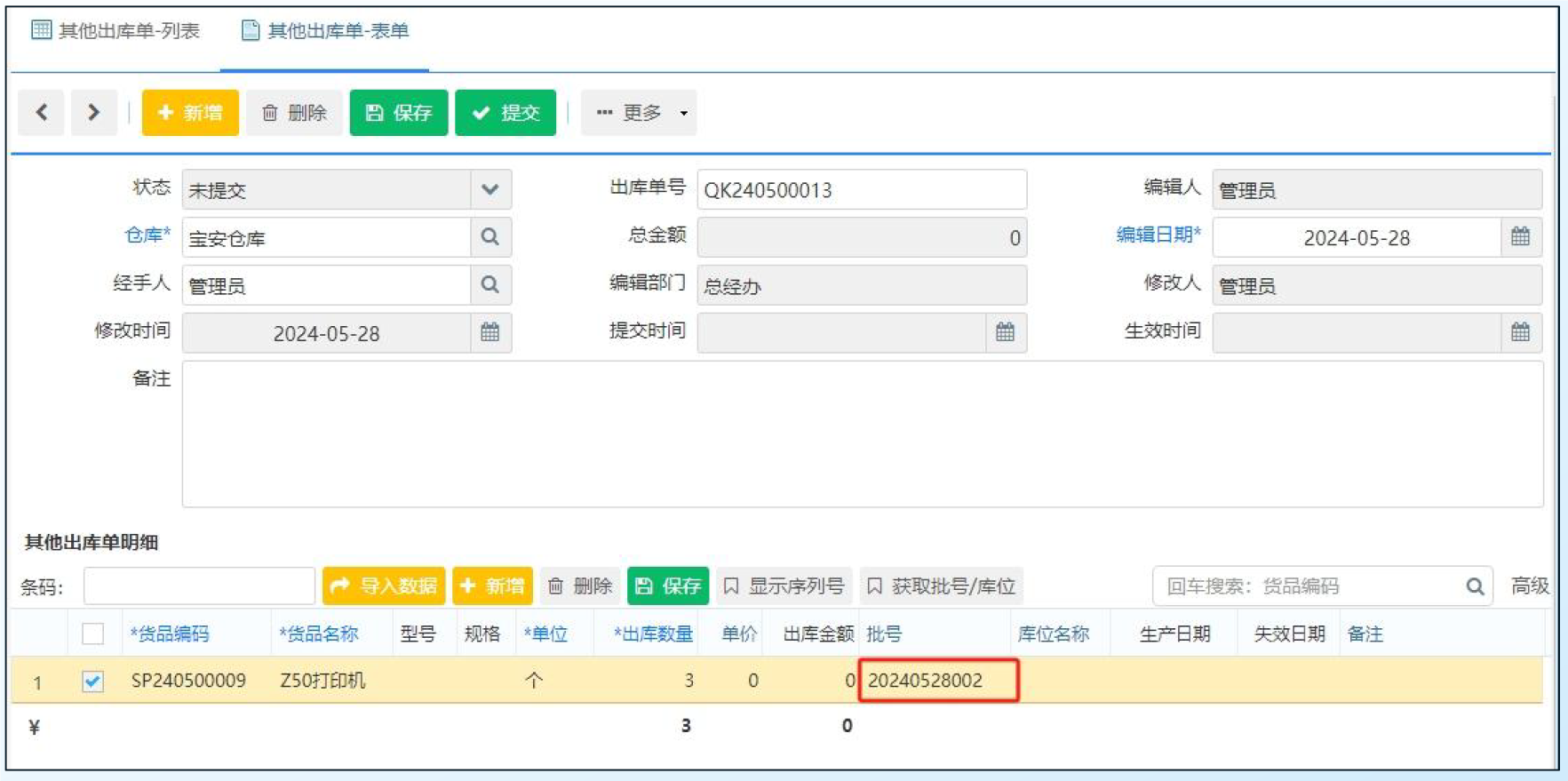Open the 更多 dropdown menu
Screen dimensions: 1568x781
pos(640,113)
